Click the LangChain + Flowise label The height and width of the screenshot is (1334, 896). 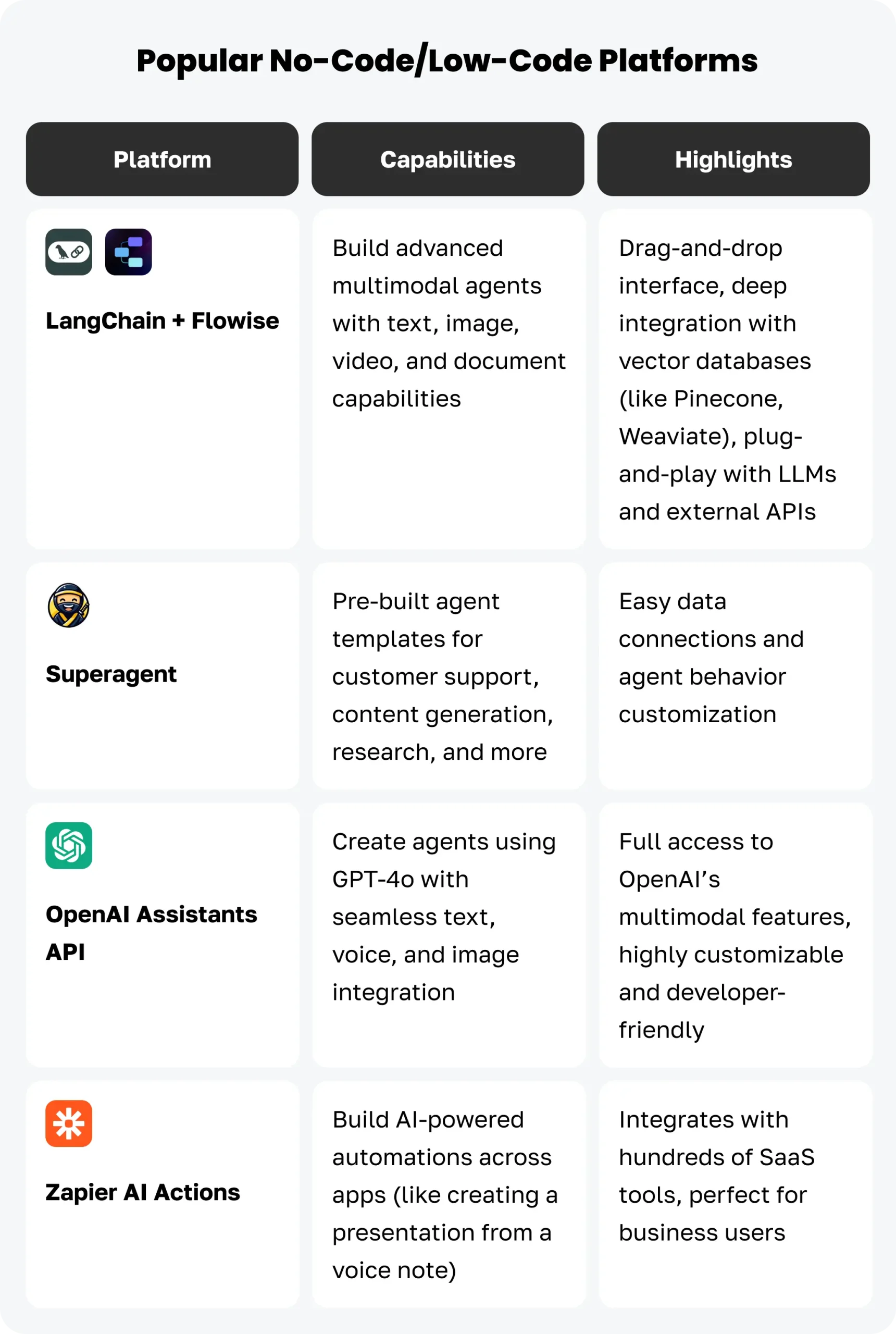163,321
